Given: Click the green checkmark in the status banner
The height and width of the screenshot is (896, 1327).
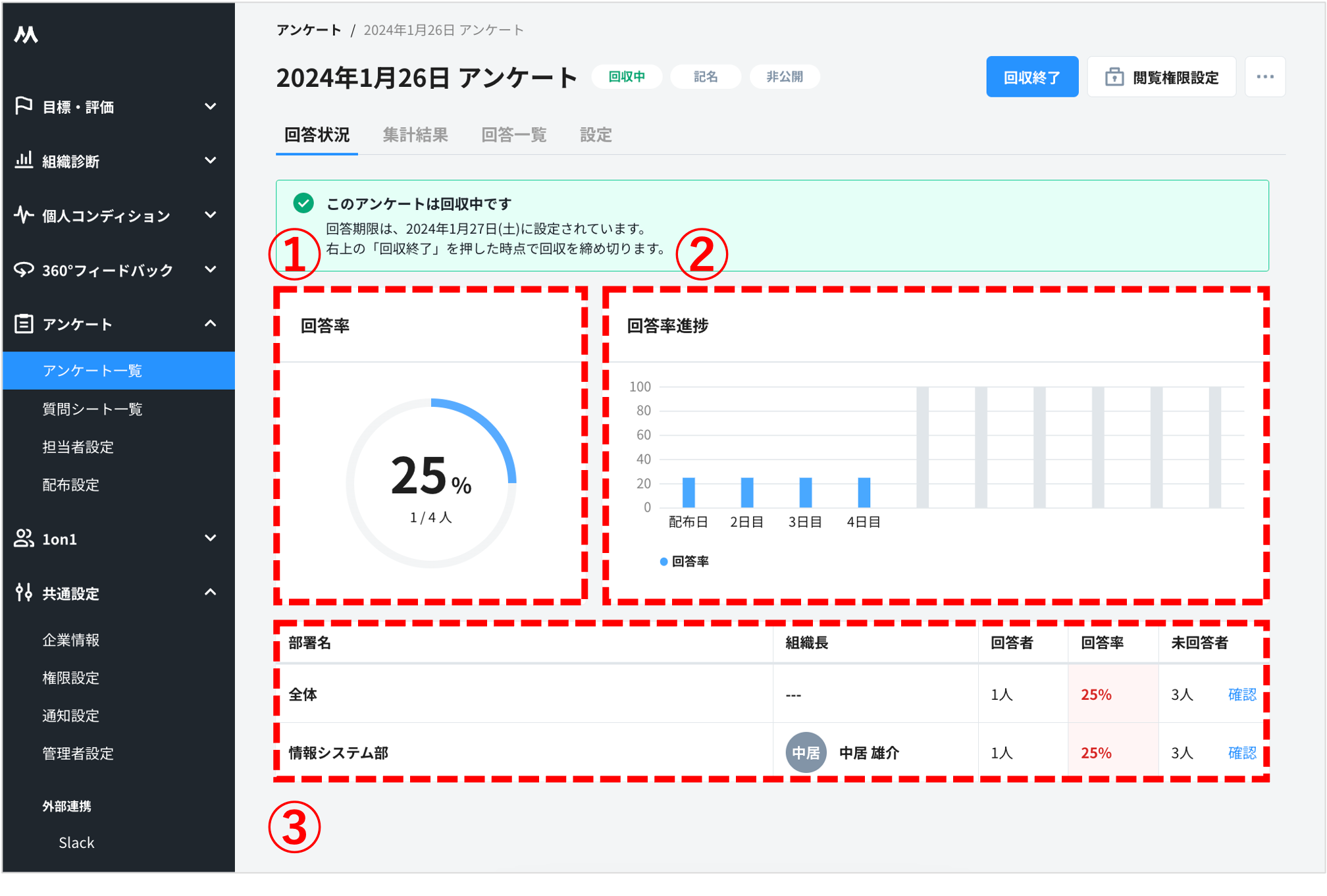Looking at the screenshot, I should (303, 204).
